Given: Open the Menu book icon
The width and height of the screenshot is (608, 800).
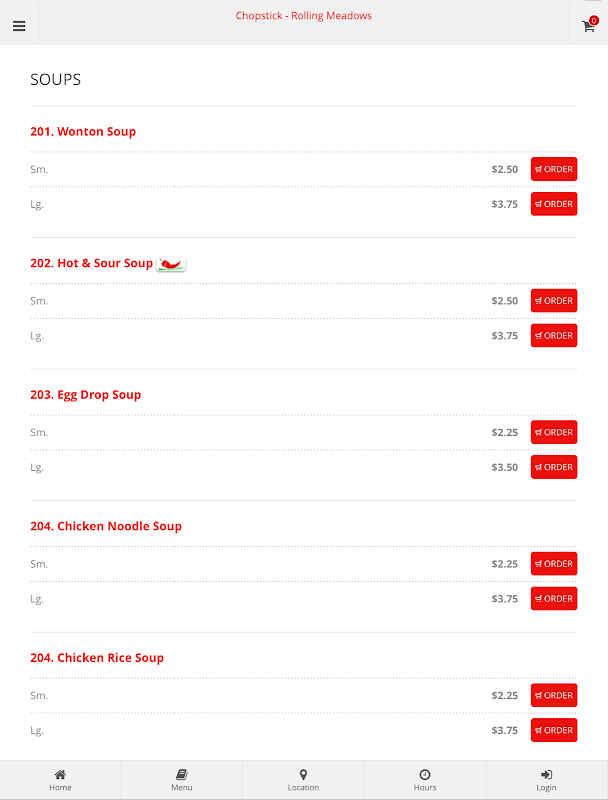Looking at the screenshot, I should 182,774.
